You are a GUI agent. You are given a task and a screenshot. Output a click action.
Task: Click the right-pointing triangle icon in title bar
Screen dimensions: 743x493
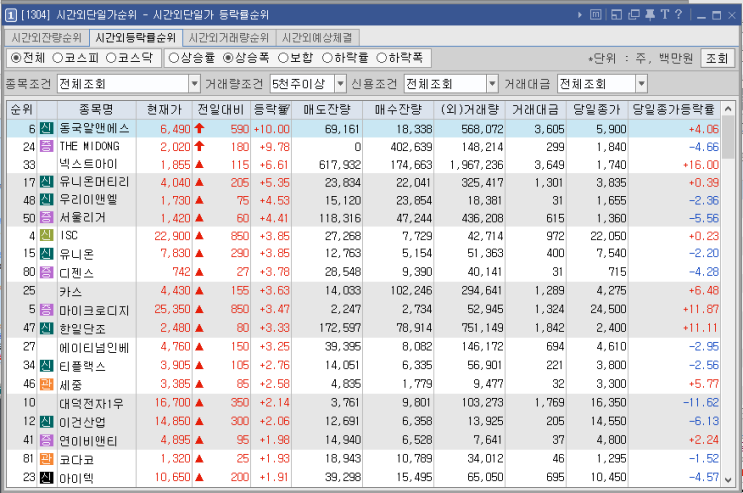580,15
